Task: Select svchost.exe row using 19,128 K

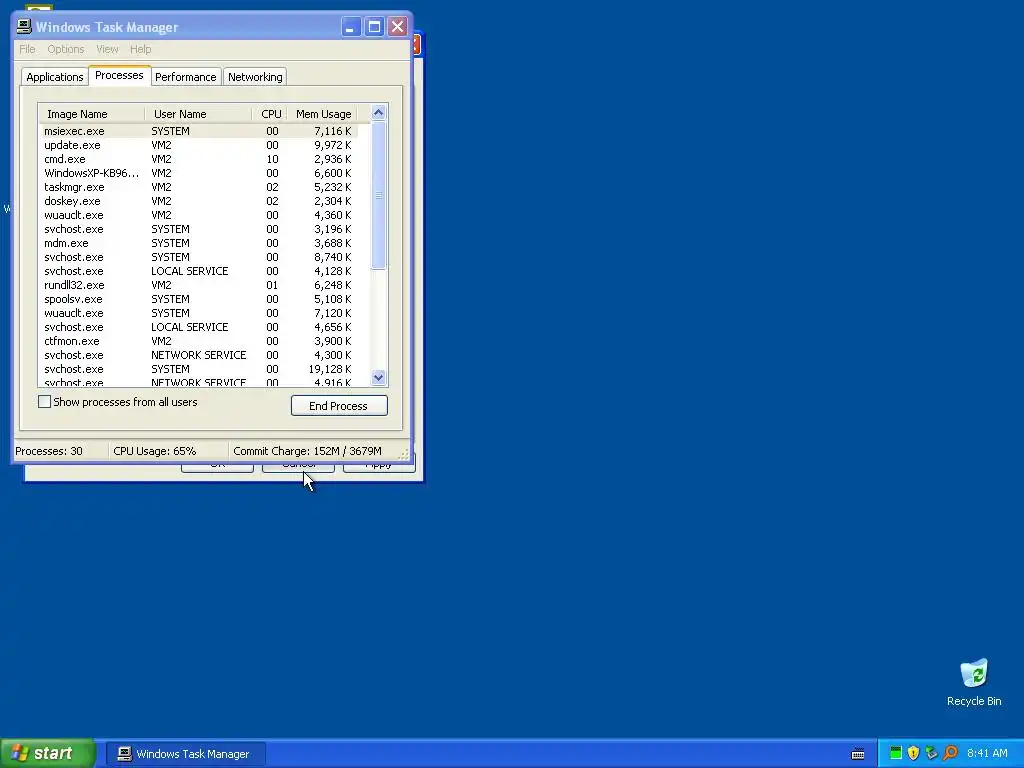Action: click(199, 369)
